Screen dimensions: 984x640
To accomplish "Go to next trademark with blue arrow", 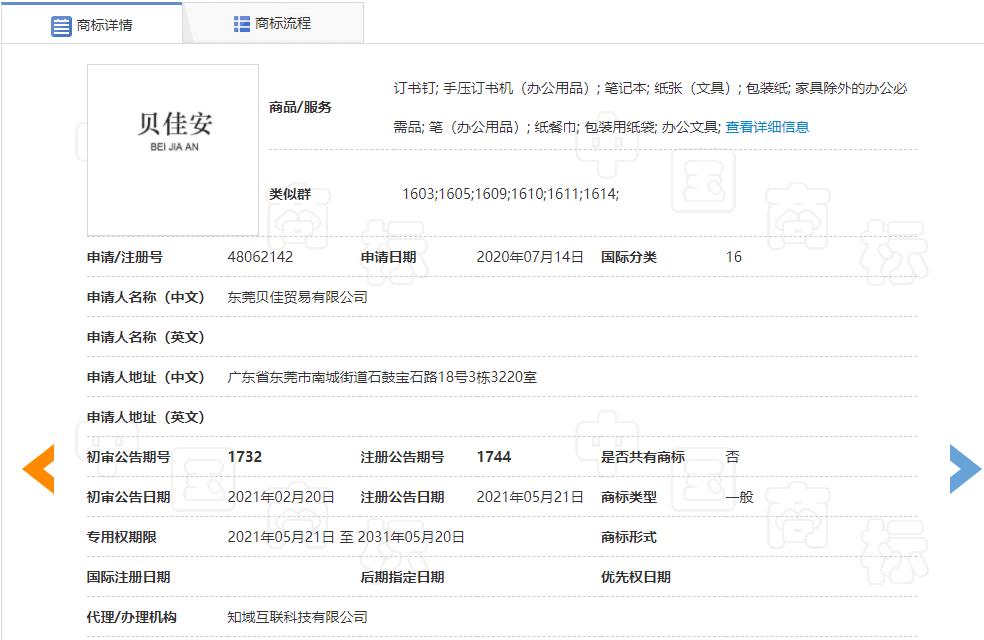I will tap(964, 468).
